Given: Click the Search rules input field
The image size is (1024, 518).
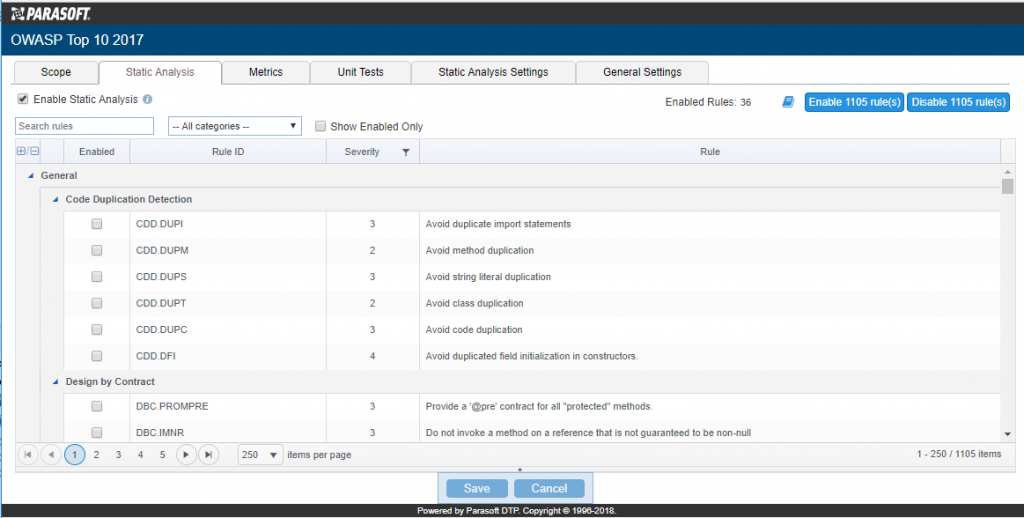Looking at the screenshot, I should coord(85,126).
